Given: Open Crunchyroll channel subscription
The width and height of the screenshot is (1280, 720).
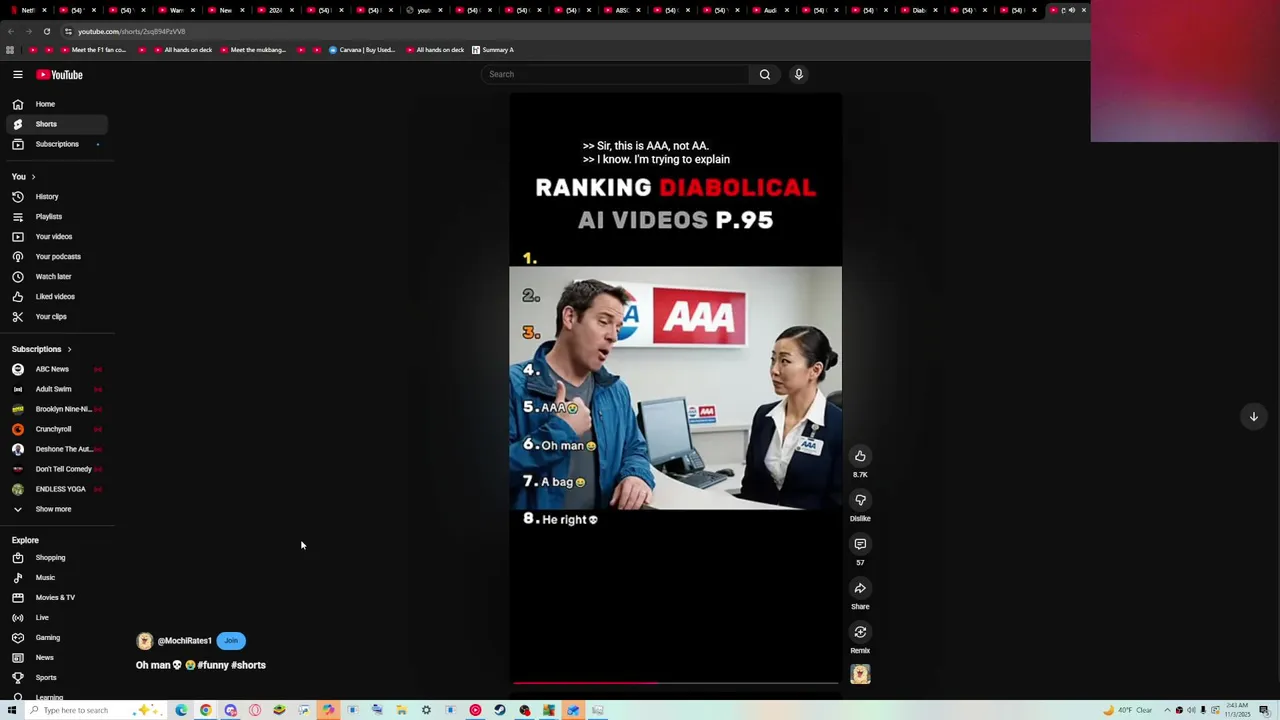Looking at the screenshot, I should (x=57, y=429).
